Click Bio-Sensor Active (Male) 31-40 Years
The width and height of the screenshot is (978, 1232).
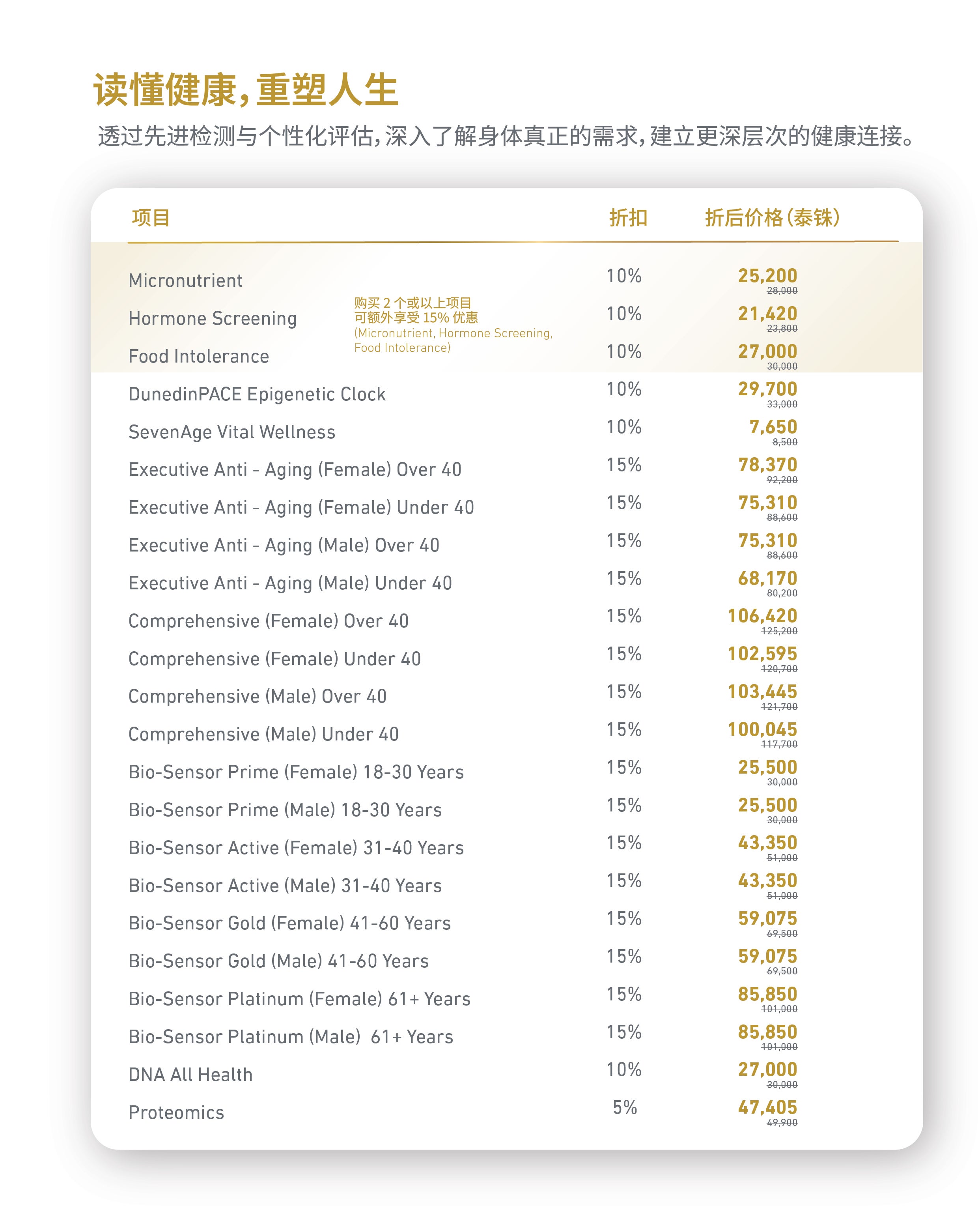pos(285,886)
